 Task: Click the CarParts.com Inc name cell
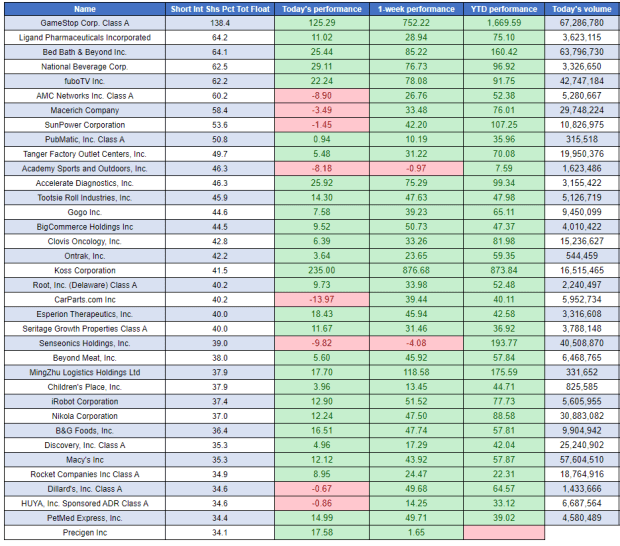pyautogui.click(x=85, y=300)
